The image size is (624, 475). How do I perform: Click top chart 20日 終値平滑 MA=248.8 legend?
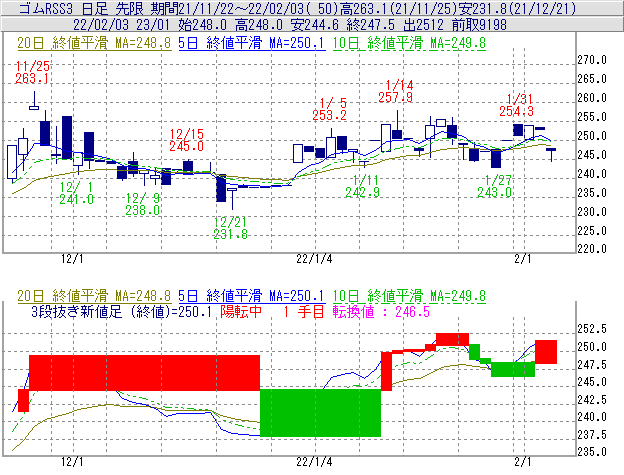94,43
